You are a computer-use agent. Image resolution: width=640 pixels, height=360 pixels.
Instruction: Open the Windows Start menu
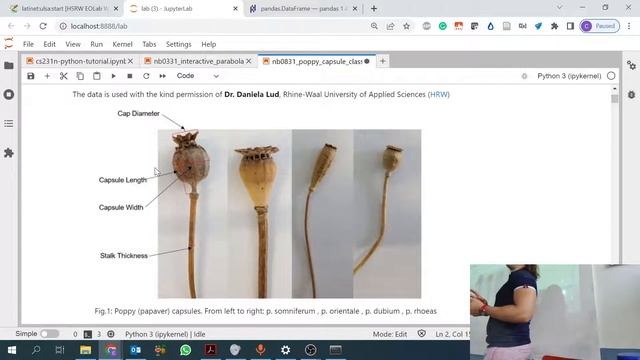[x=11, y=350]
